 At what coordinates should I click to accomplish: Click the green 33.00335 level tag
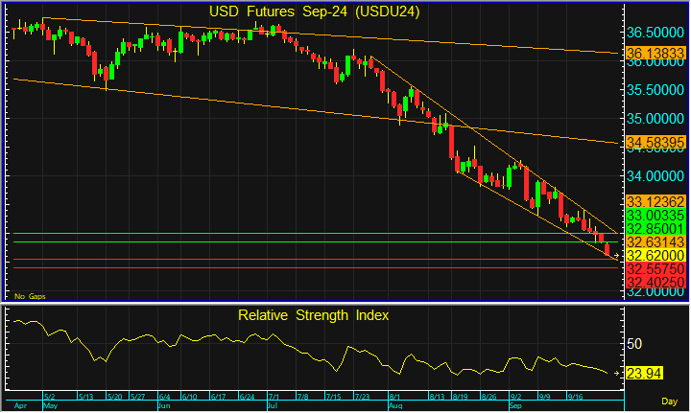[x=654, y=214]
